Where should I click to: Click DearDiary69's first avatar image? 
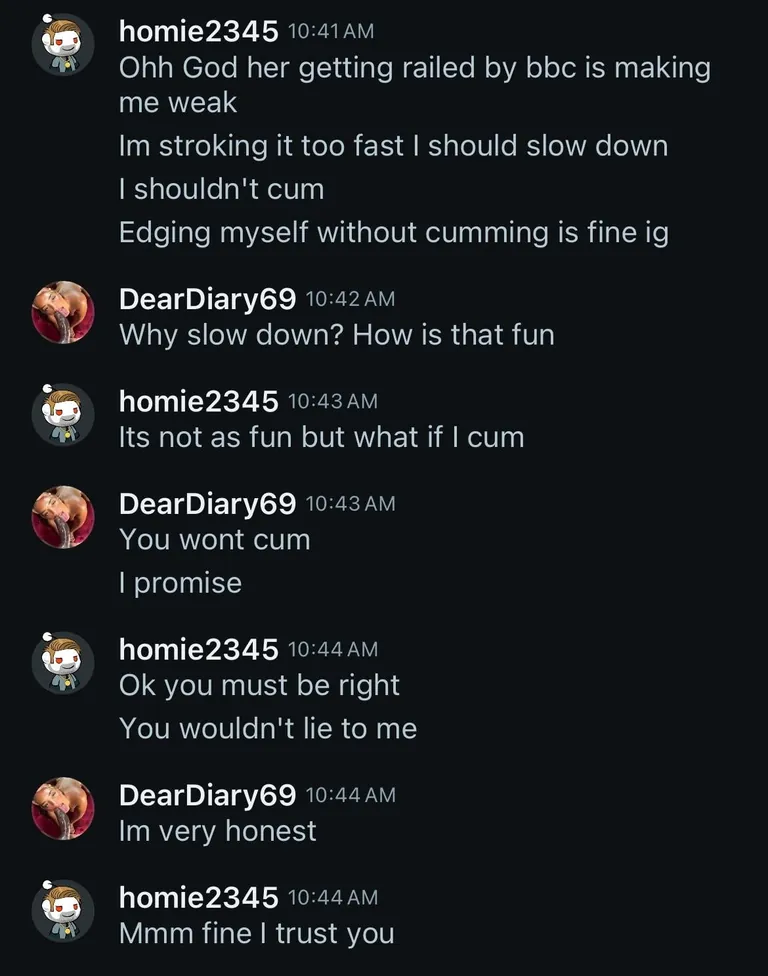(x=63, y=310)
